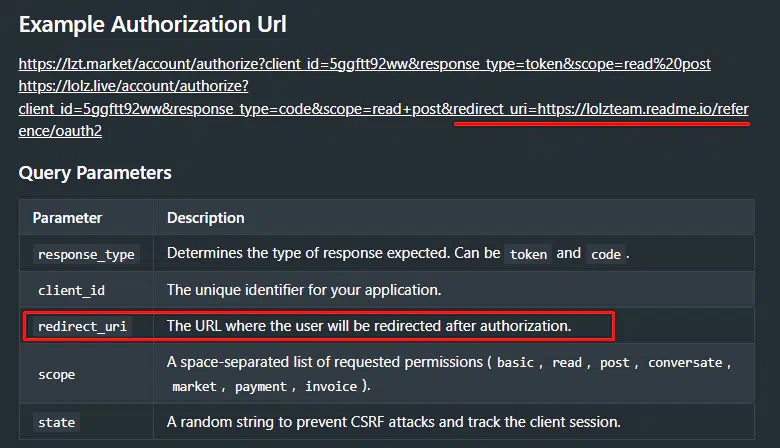Click the token value in response_type description
This screenshot has height=448, width=780.
[528, 254]
